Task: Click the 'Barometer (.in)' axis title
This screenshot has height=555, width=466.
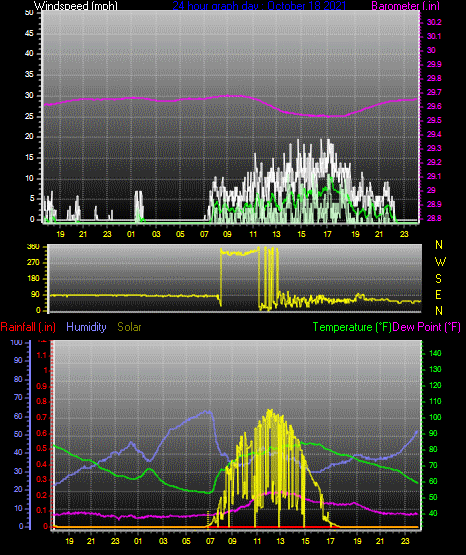Action: coord(405,5)
